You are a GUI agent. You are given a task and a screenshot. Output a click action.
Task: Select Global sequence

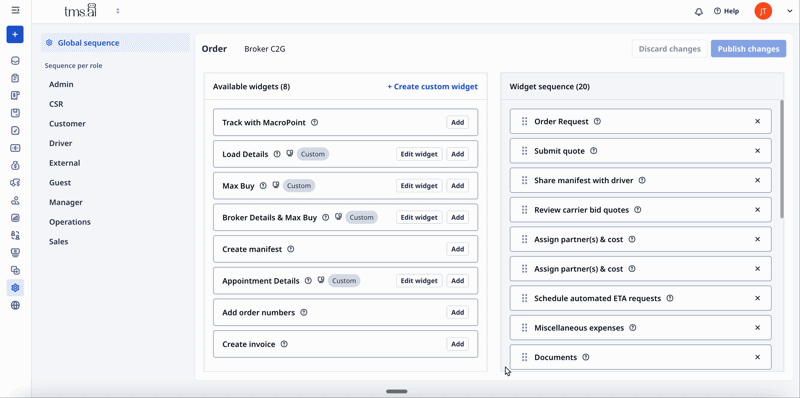click(x=115, y=43)
